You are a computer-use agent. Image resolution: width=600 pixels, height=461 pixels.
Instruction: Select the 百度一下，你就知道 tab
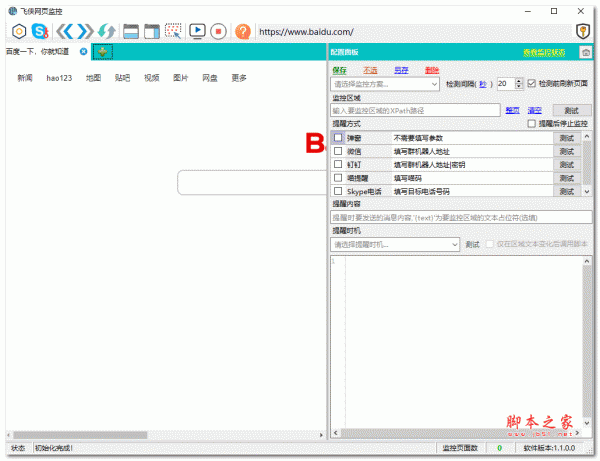pyautogui.click(x=38, y=51)
